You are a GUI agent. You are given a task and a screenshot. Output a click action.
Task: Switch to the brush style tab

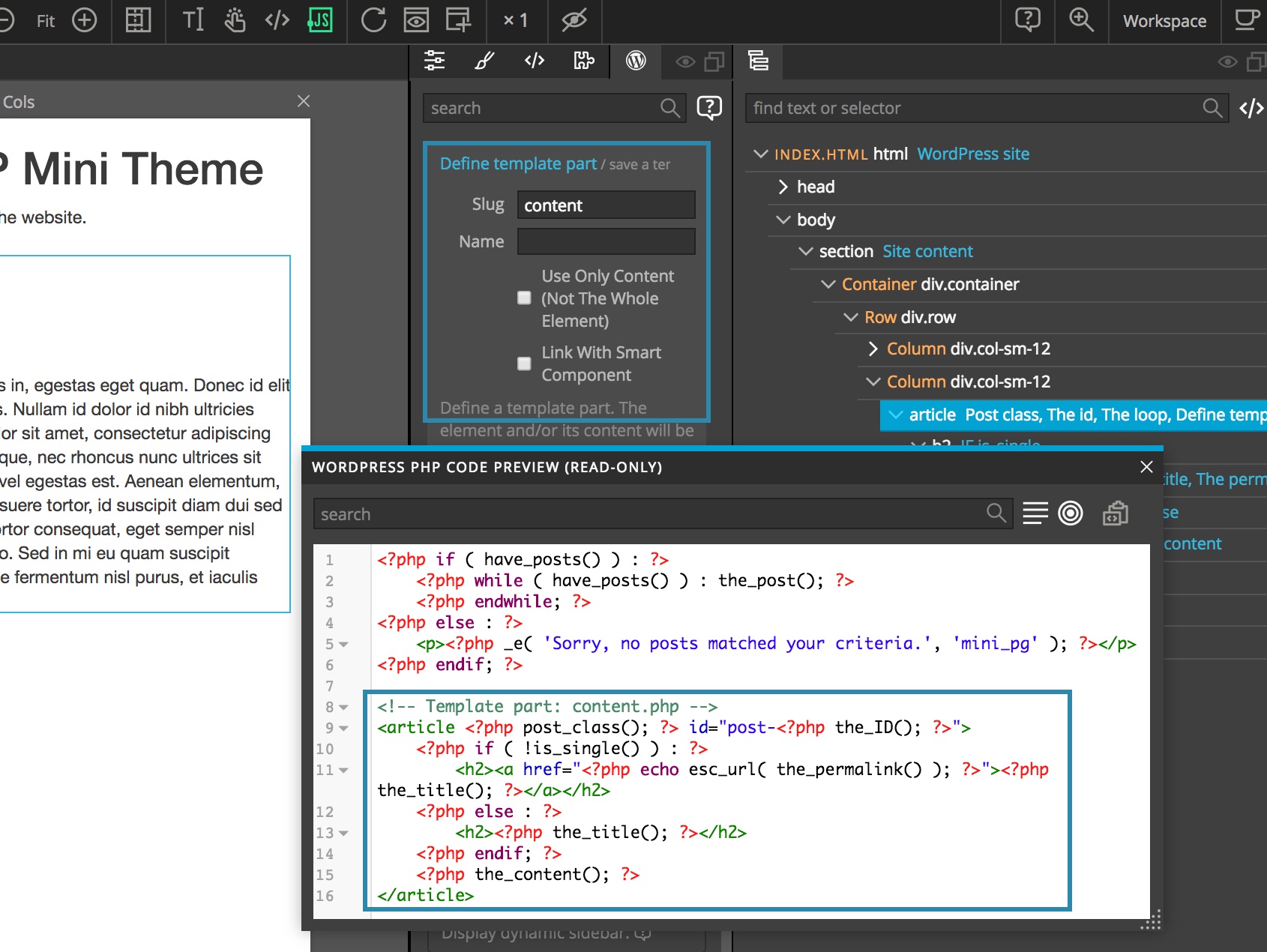[484, 61]
